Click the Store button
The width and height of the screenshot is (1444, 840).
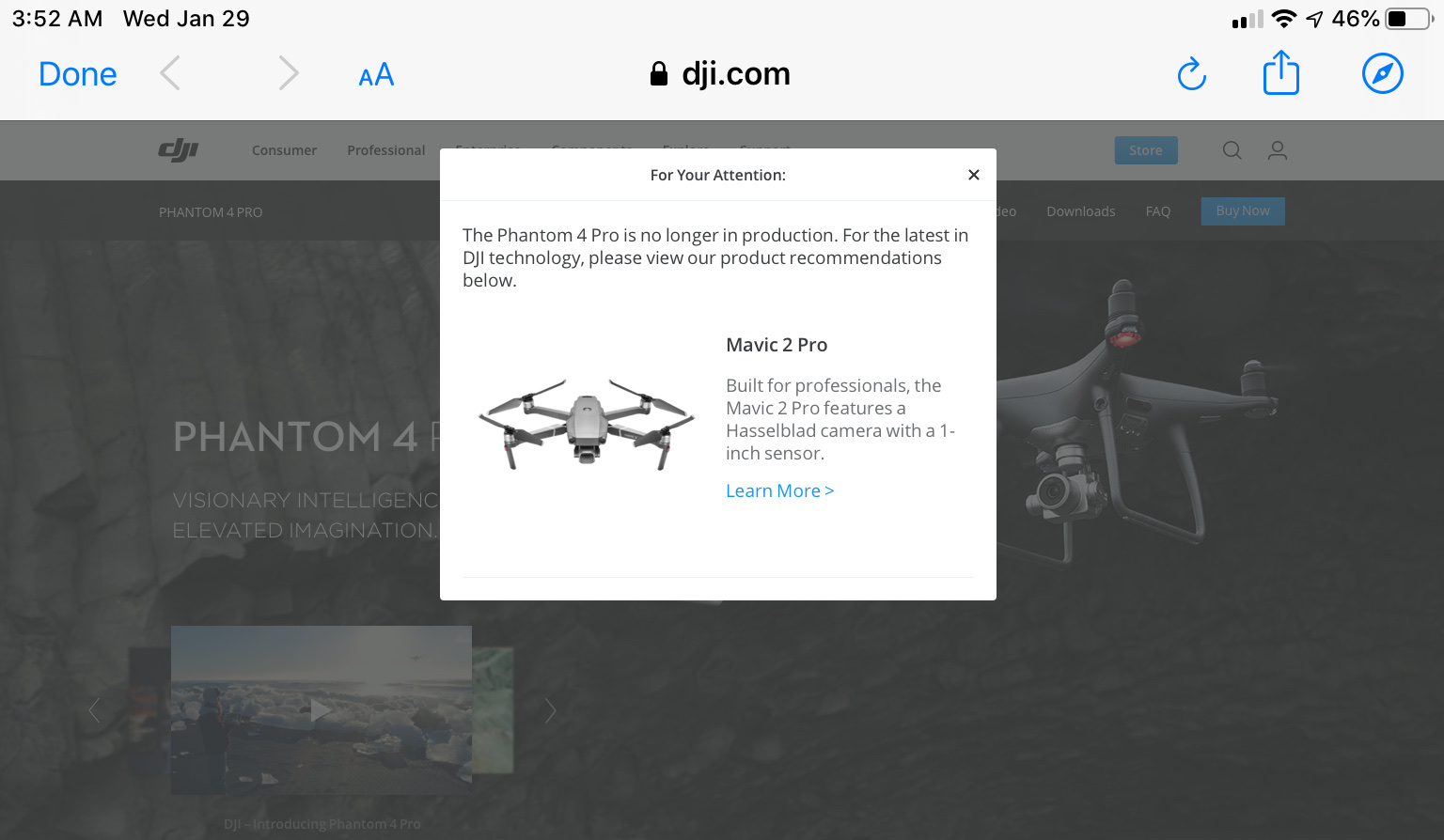pyautogui.click(x=1146, y=150)
